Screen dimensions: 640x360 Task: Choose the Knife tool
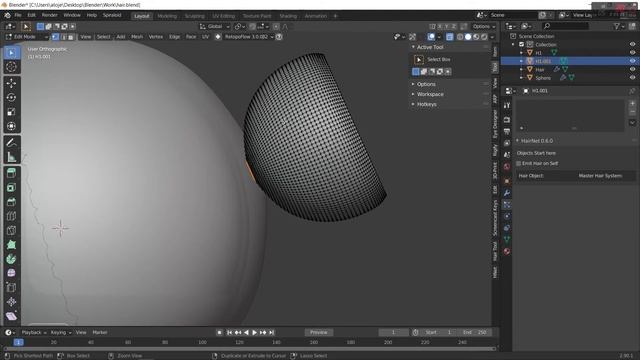click(11, 230)
